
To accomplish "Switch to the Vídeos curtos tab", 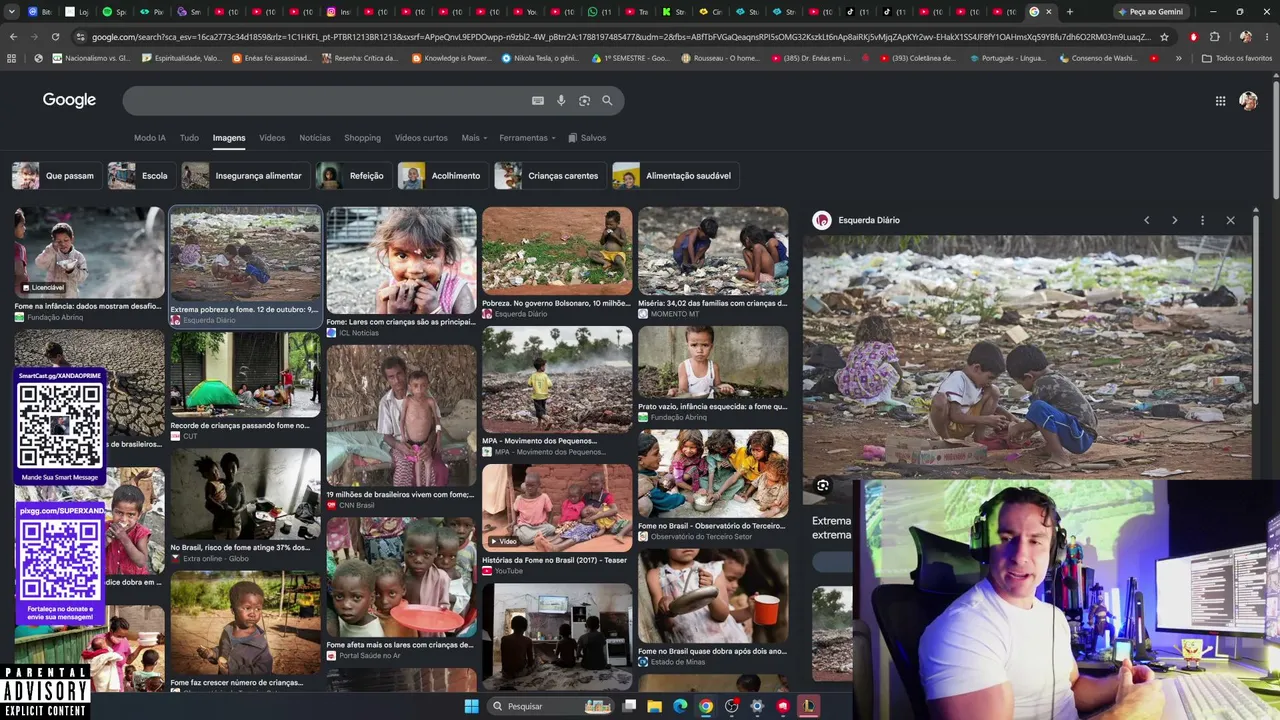I will [421, 138].
